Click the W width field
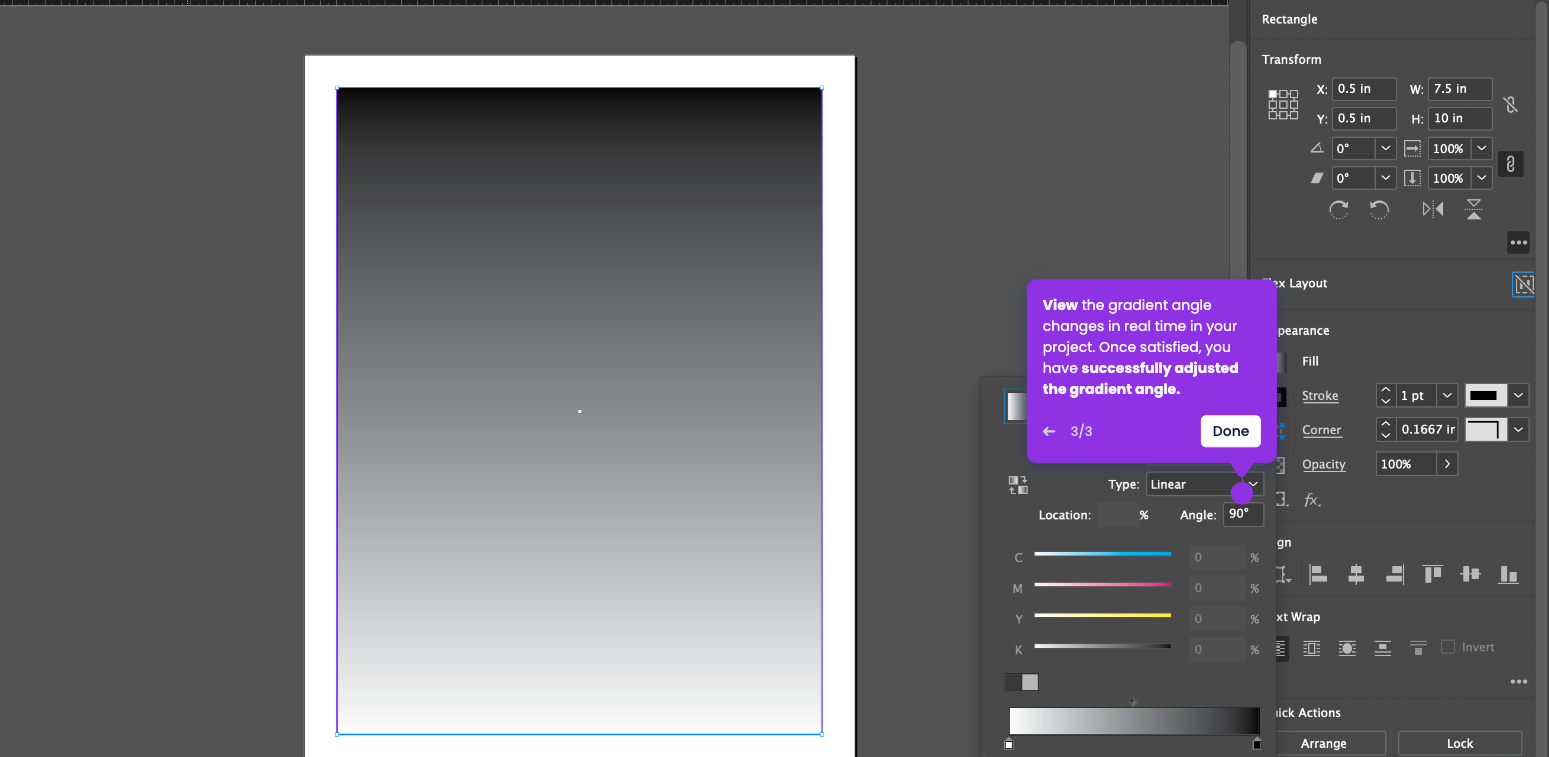 (x=1460, y=89)
